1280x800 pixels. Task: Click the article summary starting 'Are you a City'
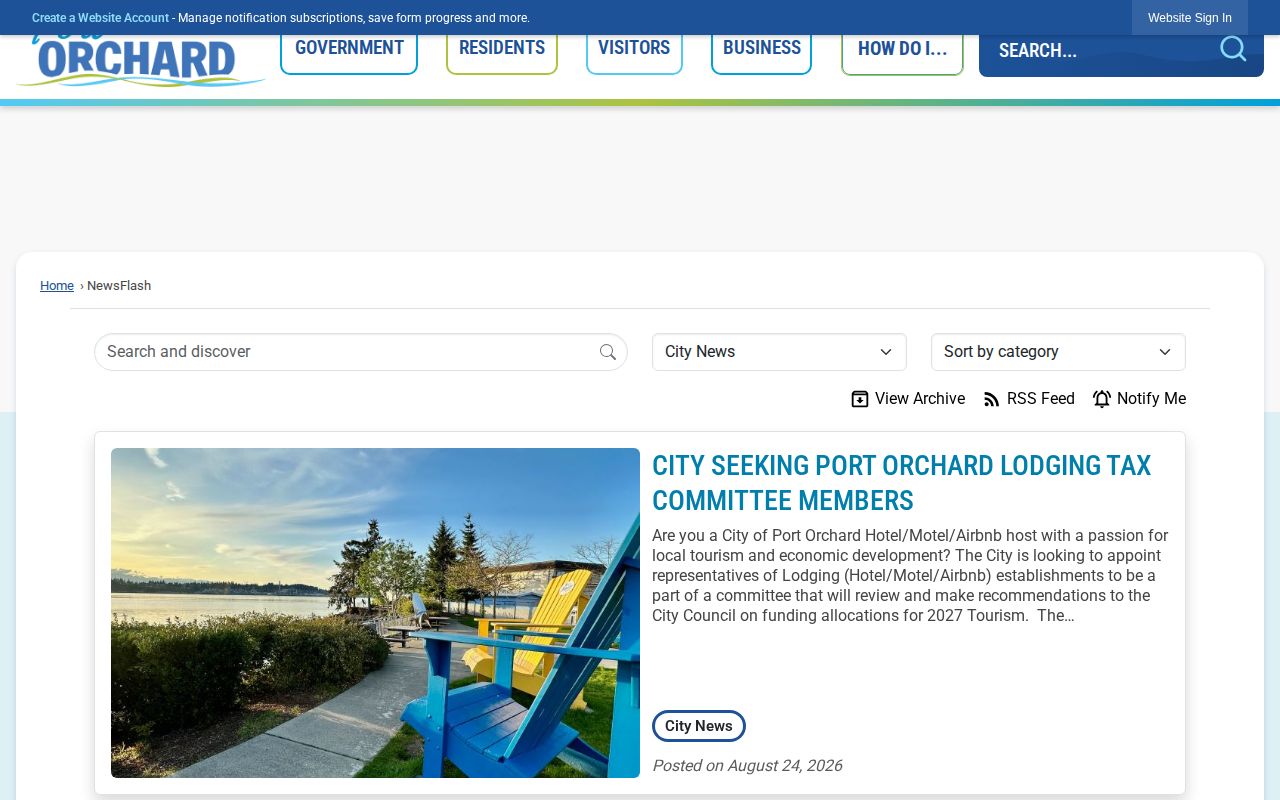910,576
